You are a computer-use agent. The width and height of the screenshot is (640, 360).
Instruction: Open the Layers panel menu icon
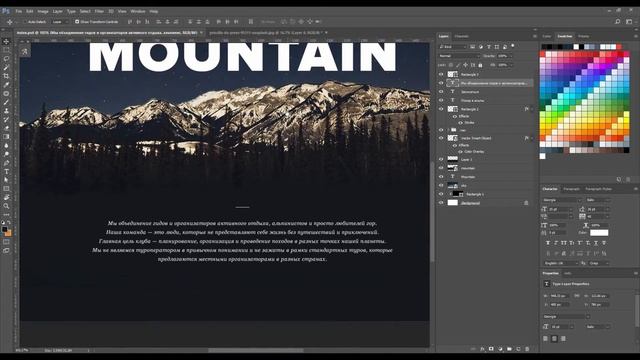click(x=535, y=36)
